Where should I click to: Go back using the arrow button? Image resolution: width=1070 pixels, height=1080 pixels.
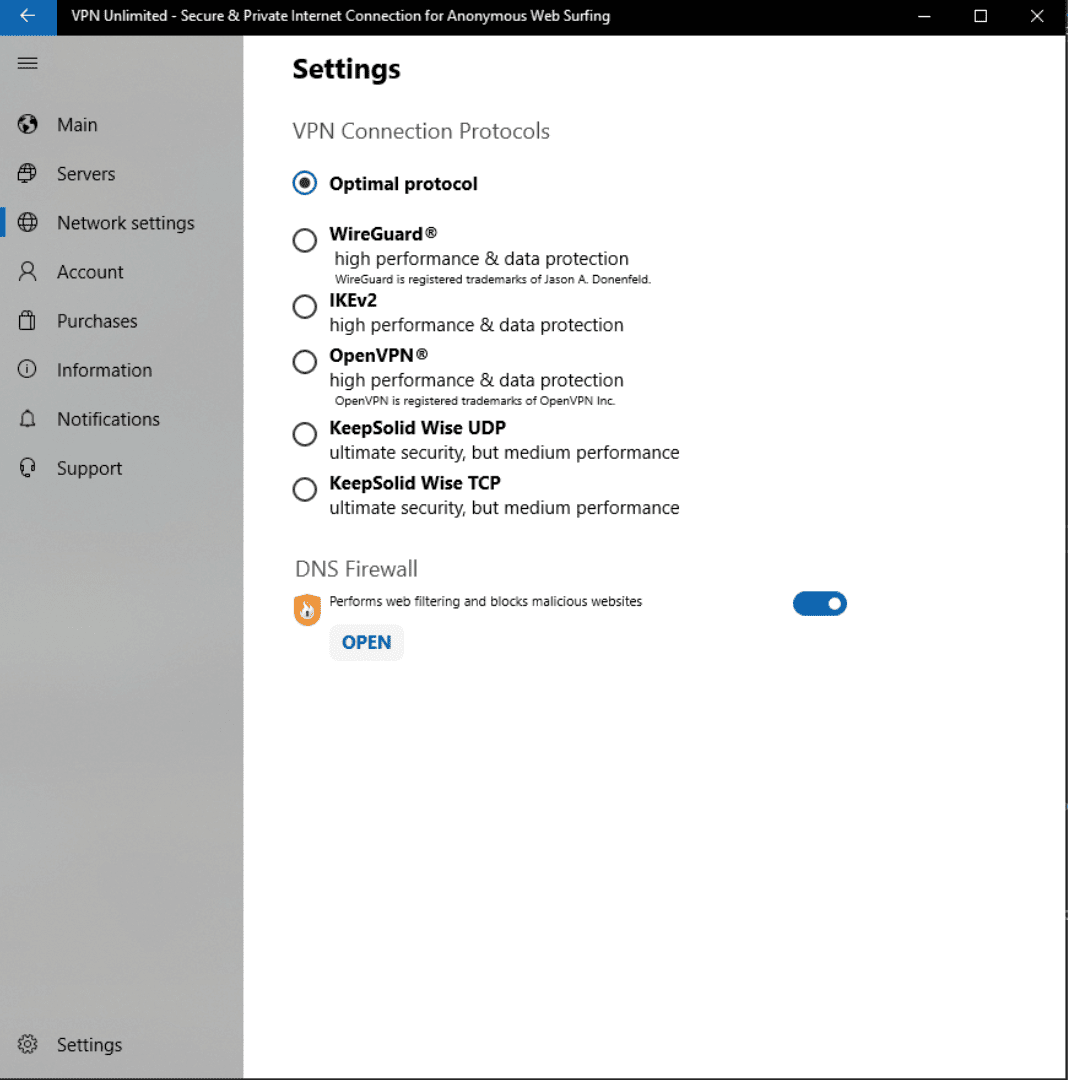coord(28,16)
